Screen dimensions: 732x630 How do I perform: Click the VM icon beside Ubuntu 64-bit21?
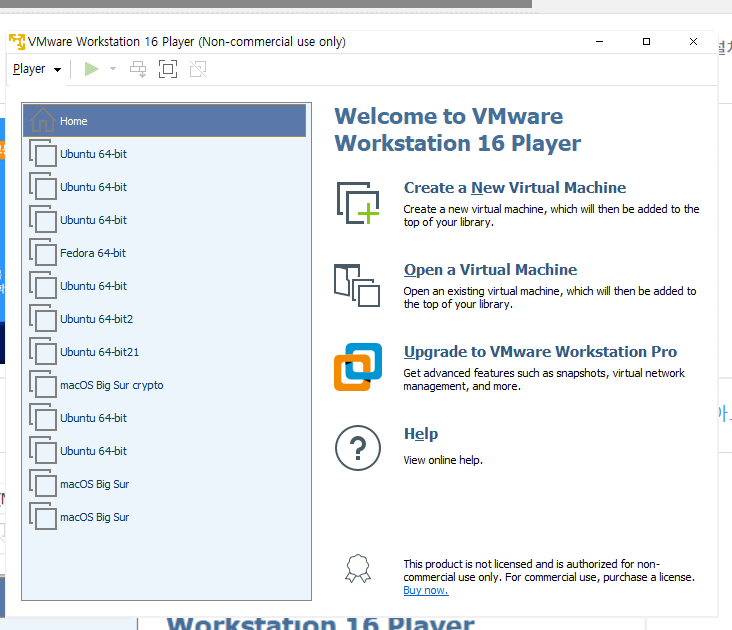43,351
